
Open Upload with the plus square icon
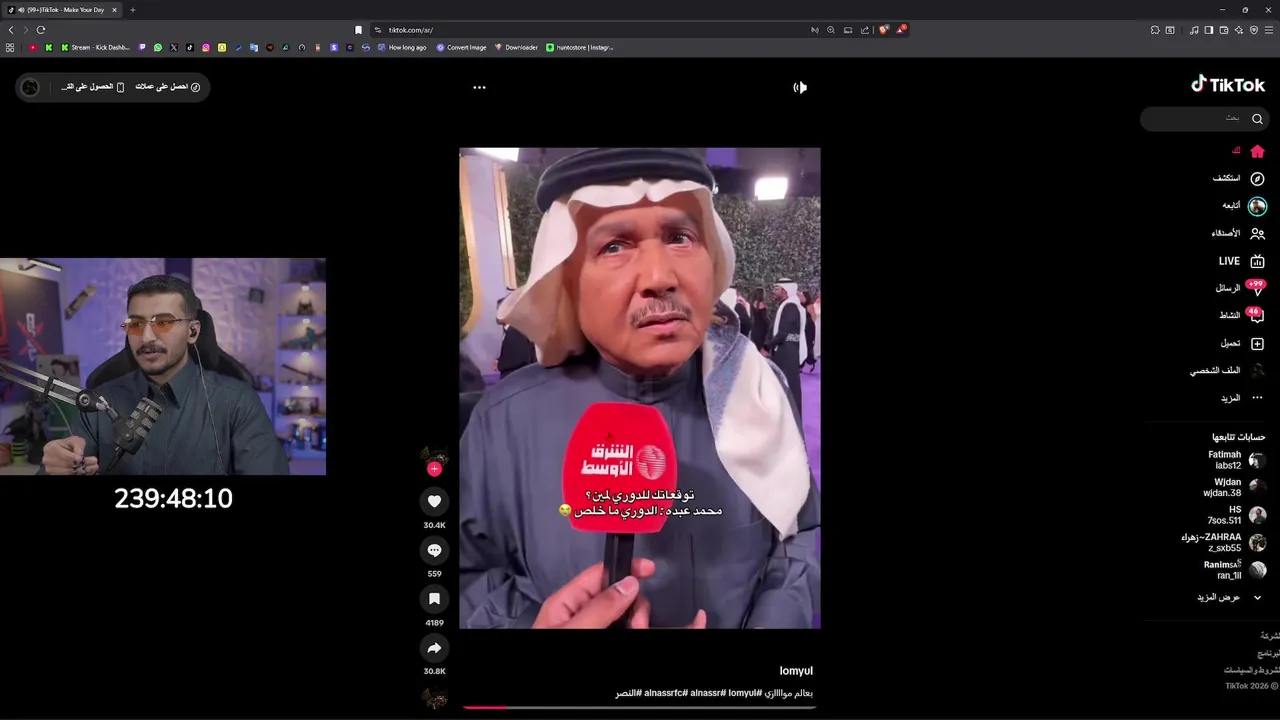[x=1257, y=343]
